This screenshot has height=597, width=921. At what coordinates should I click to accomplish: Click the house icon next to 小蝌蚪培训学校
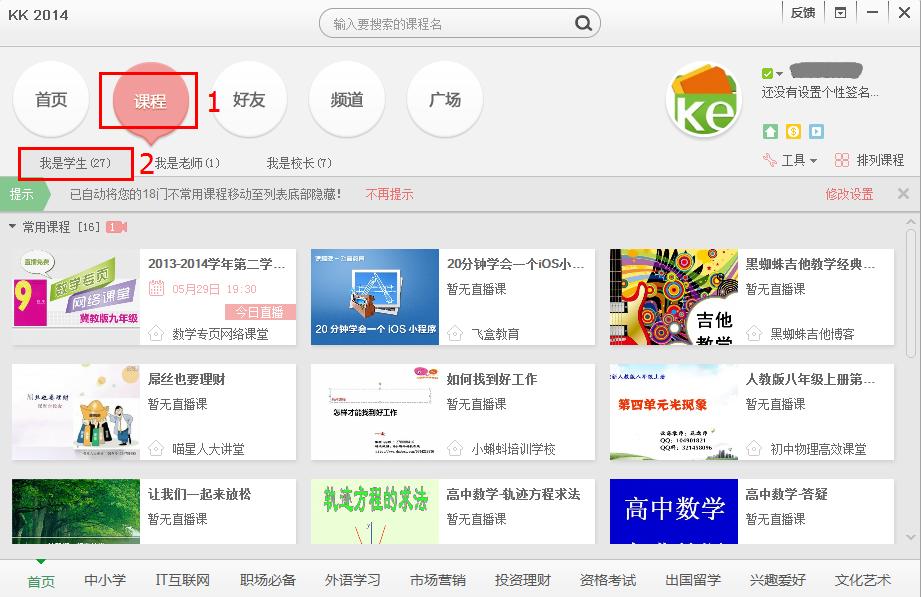[x=455, y=449]
